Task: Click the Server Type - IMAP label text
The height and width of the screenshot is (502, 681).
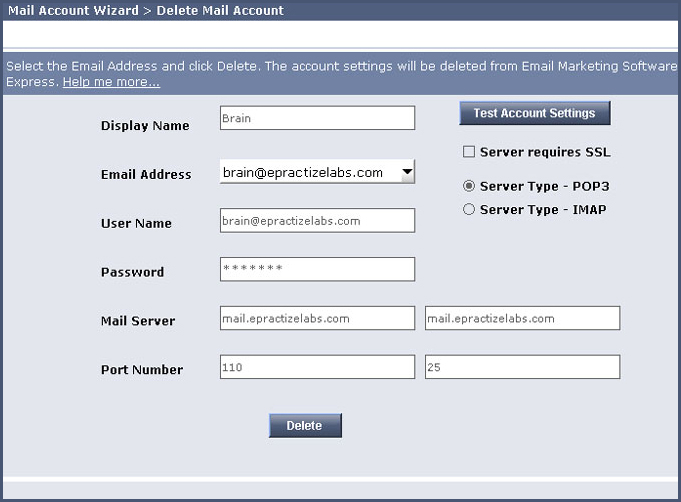Action: [543, 209]
